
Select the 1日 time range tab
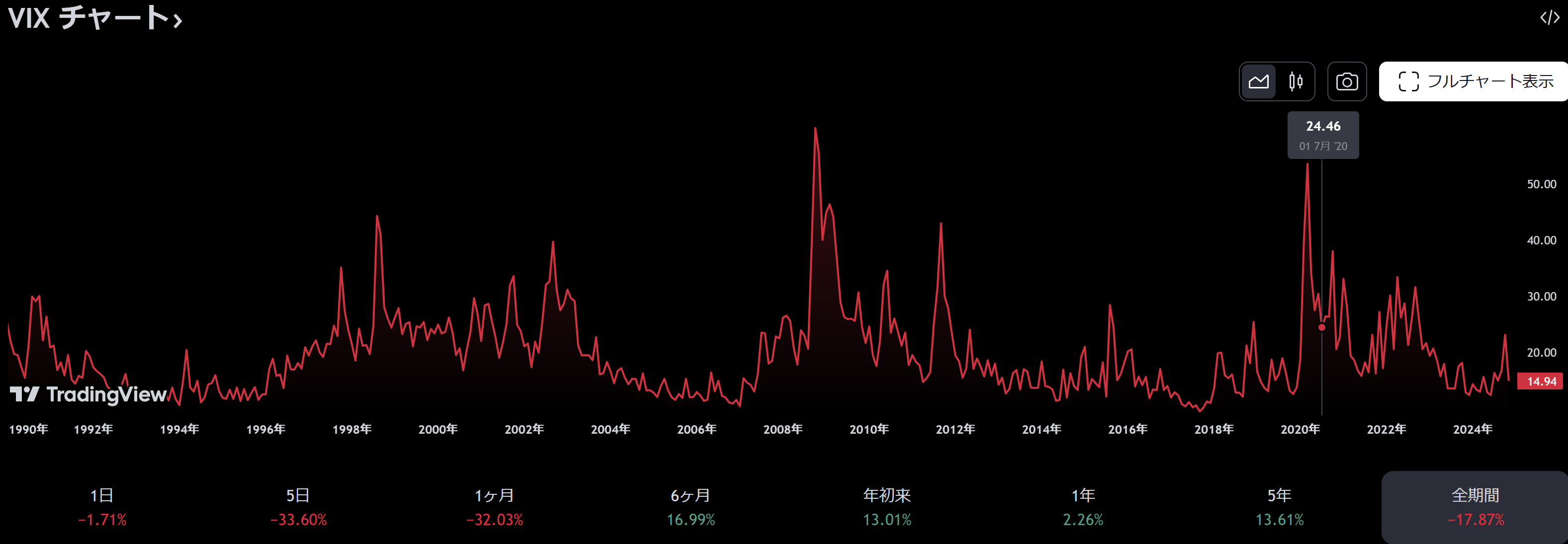tap(102, 507)
